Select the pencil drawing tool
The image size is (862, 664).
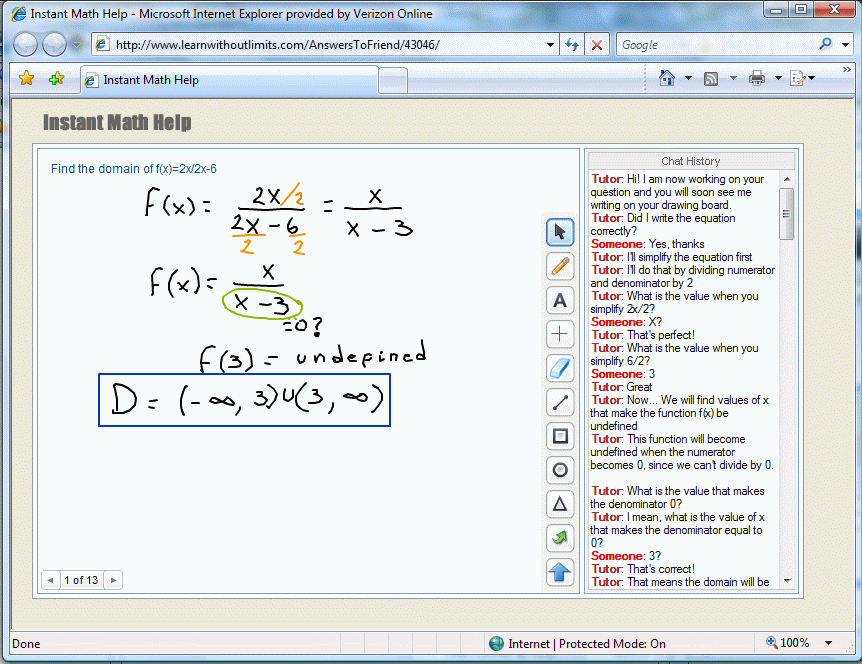[x=560, y=266]
